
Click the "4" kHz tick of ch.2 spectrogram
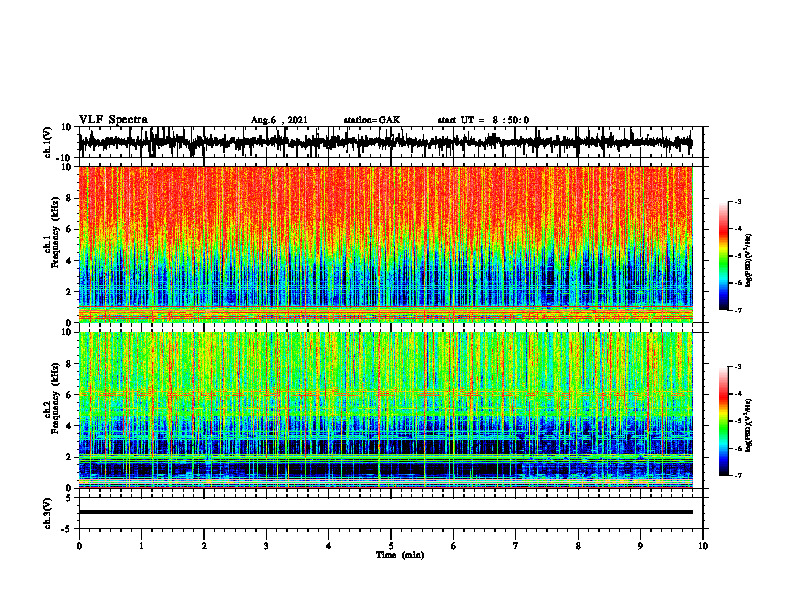(70, 426)
